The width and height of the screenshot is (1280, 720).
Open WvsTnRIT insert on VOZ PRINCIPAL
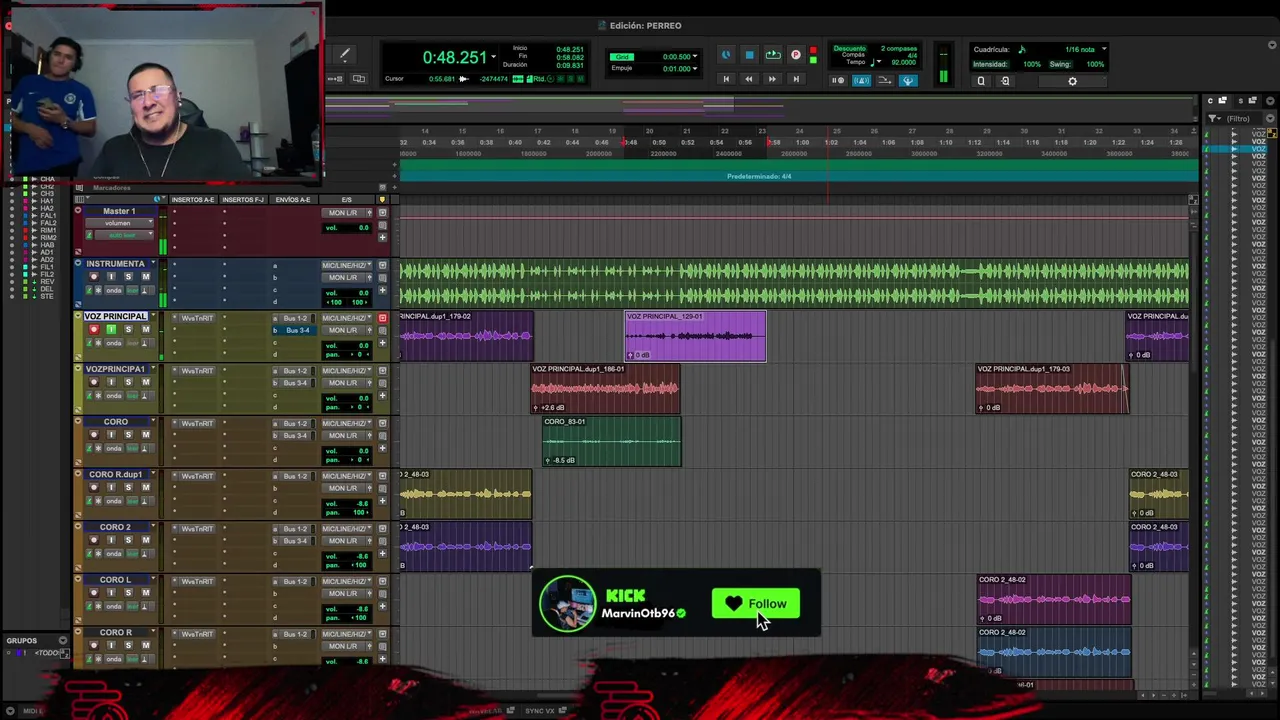point(196,318)
